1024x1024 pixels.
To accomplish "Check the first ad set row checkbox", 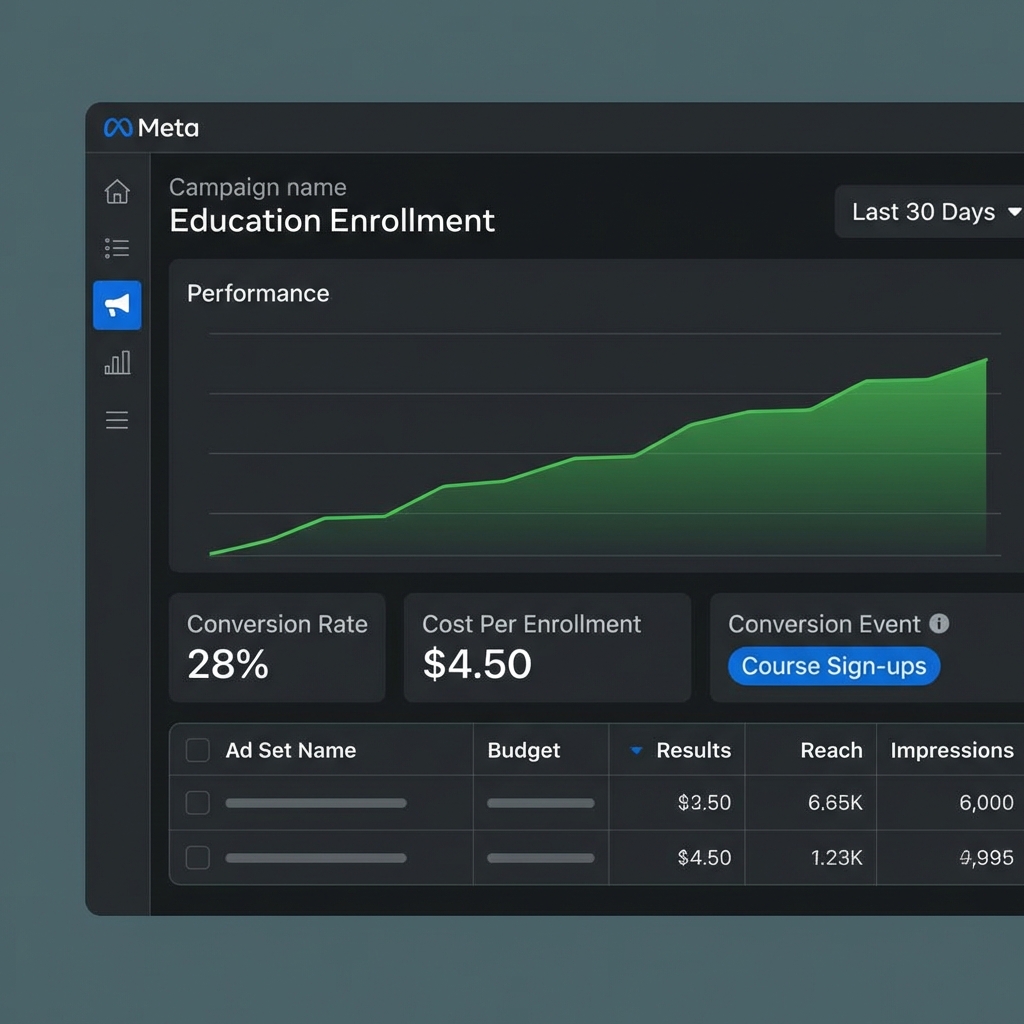I will pyautogui.click(x=198, y=803).
